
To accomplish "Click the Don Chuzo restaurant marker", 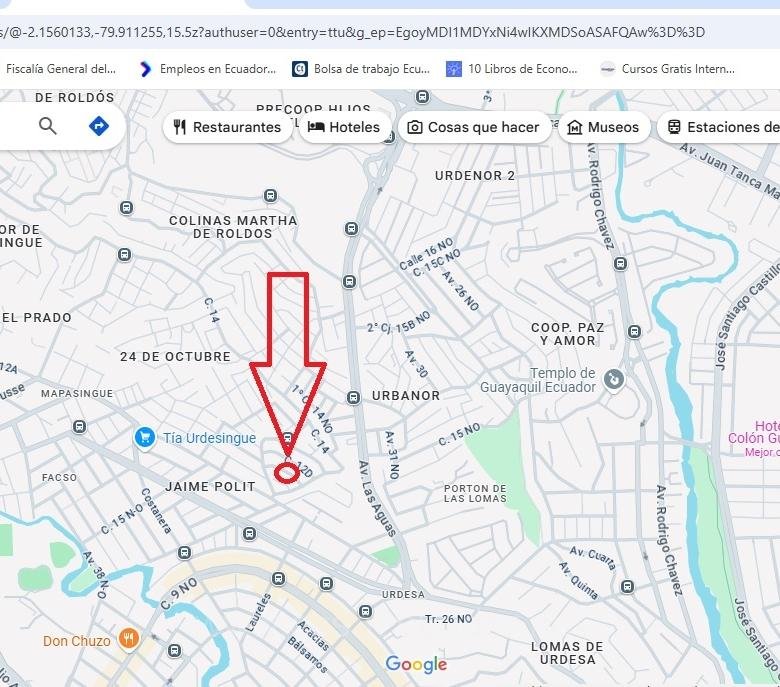I will point(129,639).
